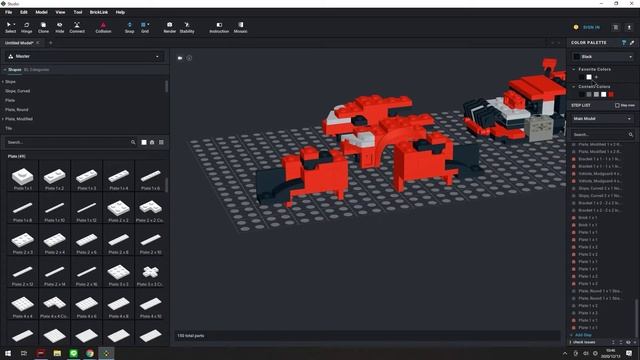Screen dimensions: 640x360
Task: Pick red content color swatch
Action: pos(611,94)
